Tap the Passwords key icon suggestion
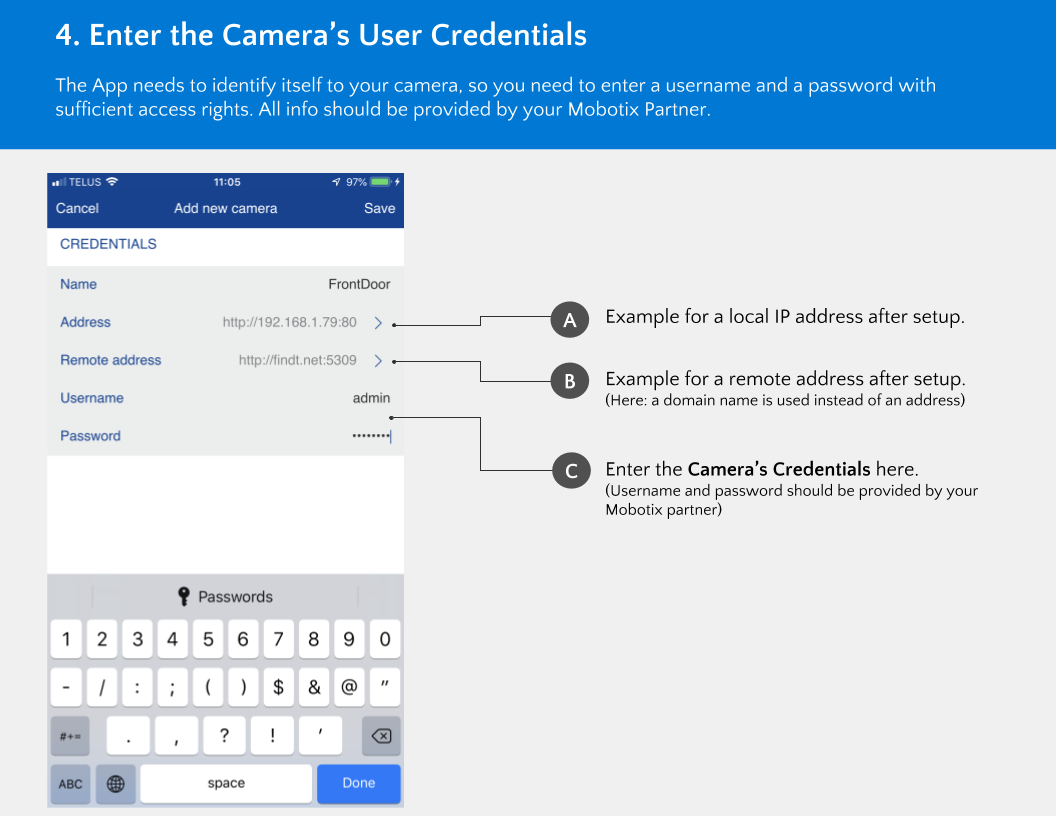This screenshot has height=816, width=1056. [183, 597]
